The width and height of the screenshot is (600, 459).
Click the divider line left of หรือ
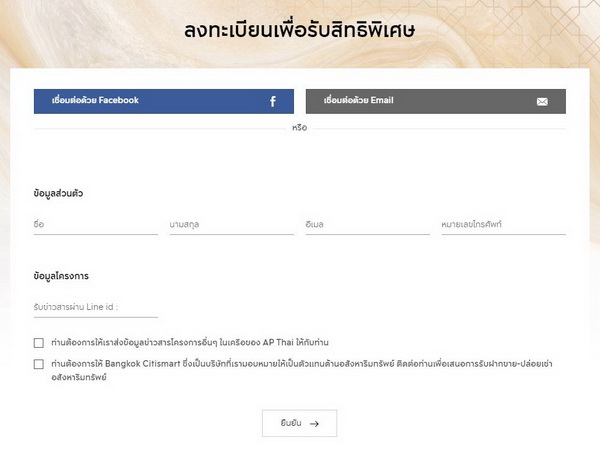160,128
